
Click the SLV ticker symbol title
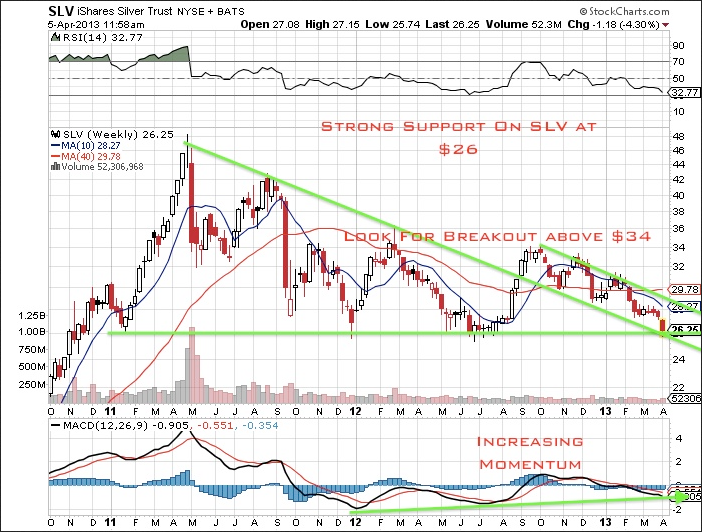[62, 11]
